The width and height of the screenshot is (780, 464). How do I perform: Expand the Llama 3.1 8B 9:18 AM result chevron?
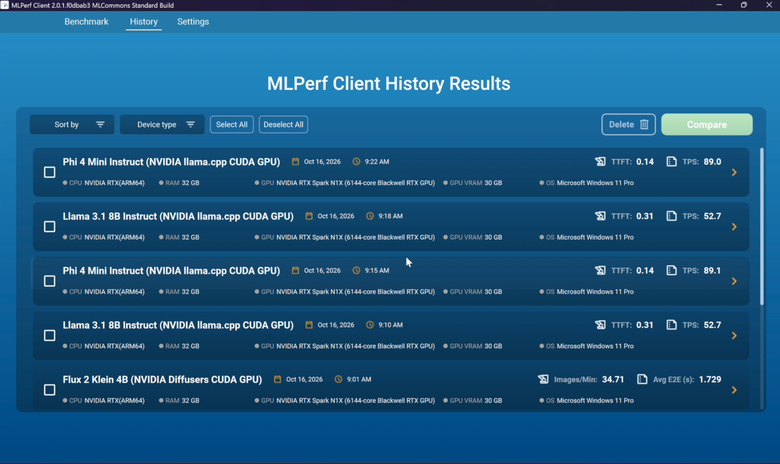[x=734, y=227]
